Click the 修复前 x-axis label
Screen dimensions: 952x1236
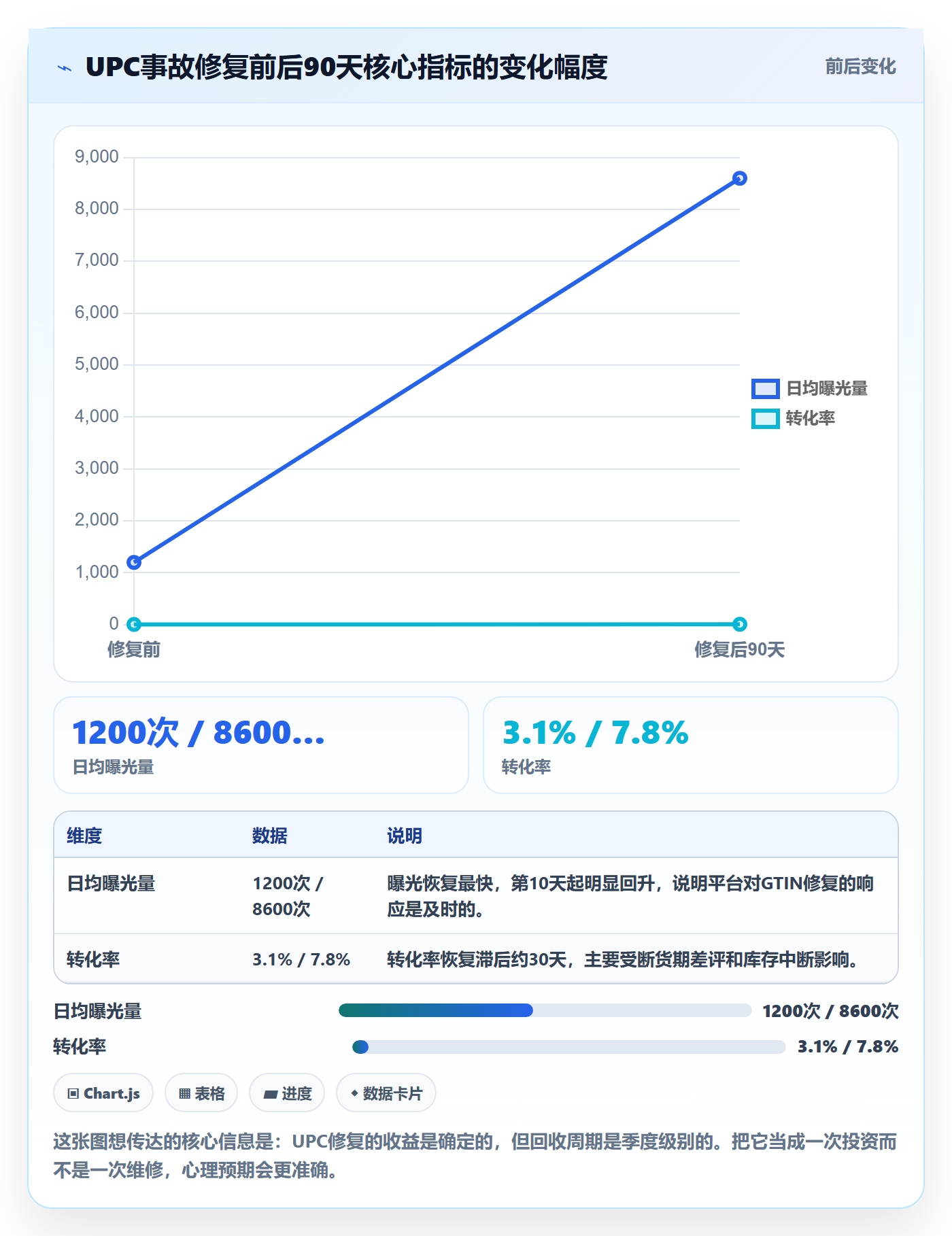(134, 649)
